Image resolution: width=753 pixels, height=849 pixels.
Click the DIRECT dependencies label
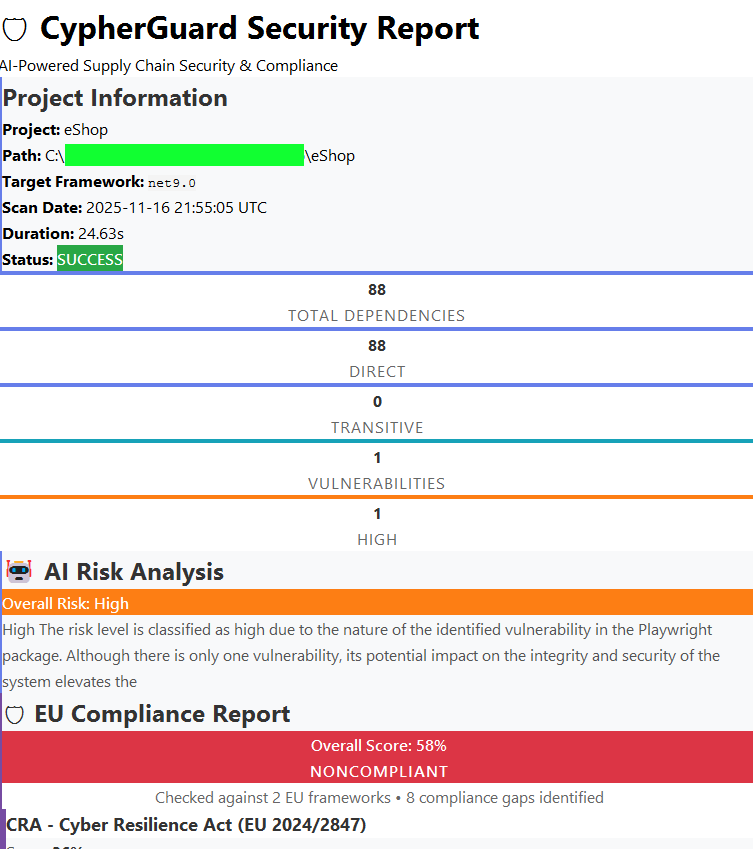pos(377,372)
